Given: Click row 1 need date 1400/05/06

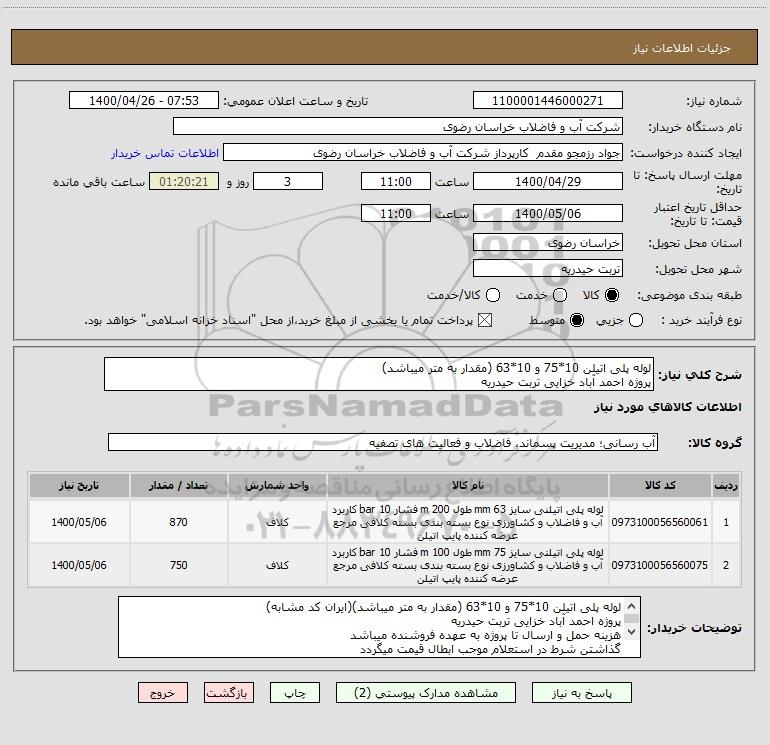Looking at the screenshot, I should pyautogui.click(x=79, y=522).
